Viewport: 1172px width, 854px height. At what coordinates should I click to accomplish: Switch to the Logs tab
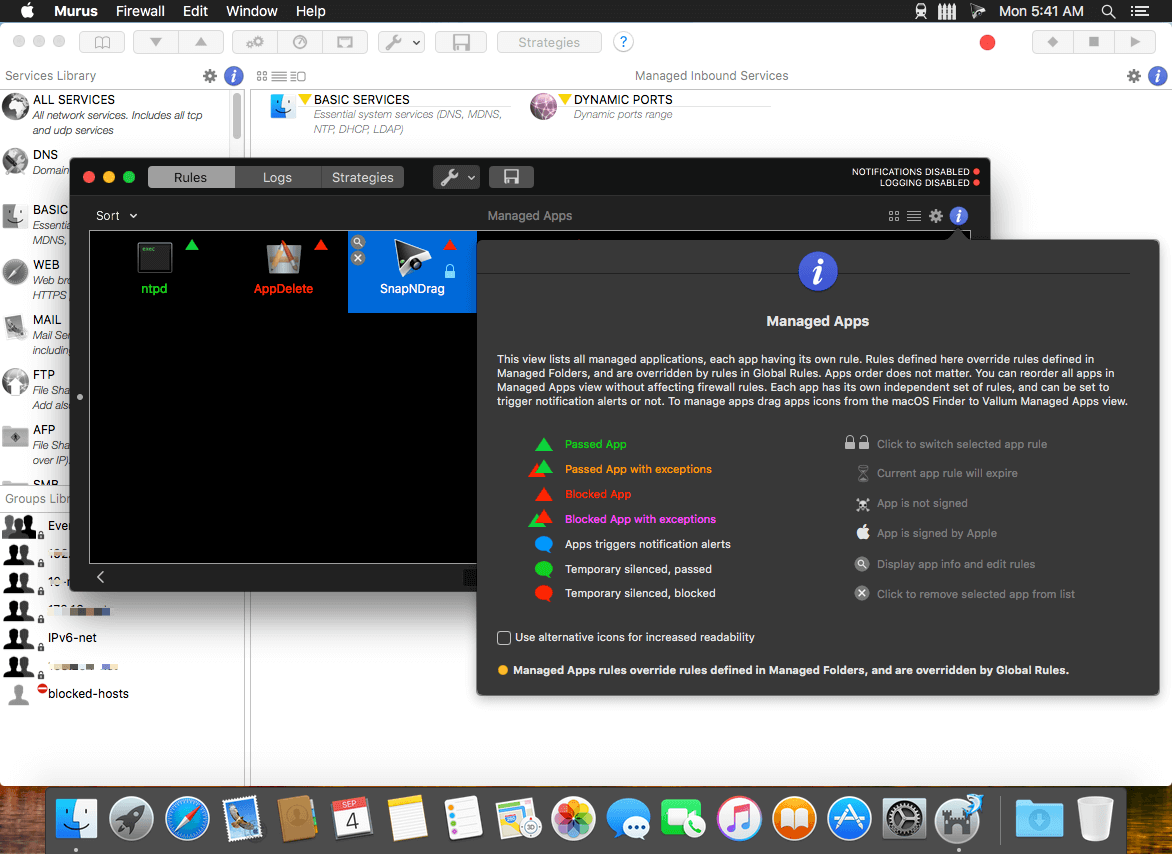click(x=277, y=177)
